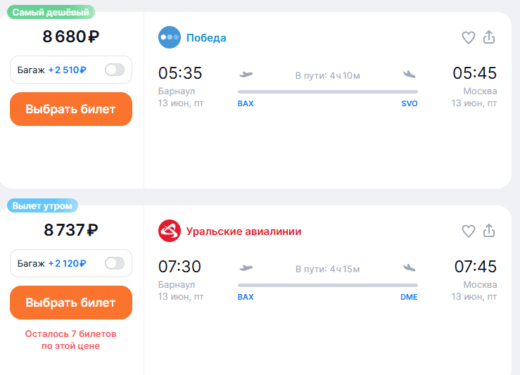Open the Уральские авиалинии name link
The height and width of the screenshot is (375, 520).
244,231
